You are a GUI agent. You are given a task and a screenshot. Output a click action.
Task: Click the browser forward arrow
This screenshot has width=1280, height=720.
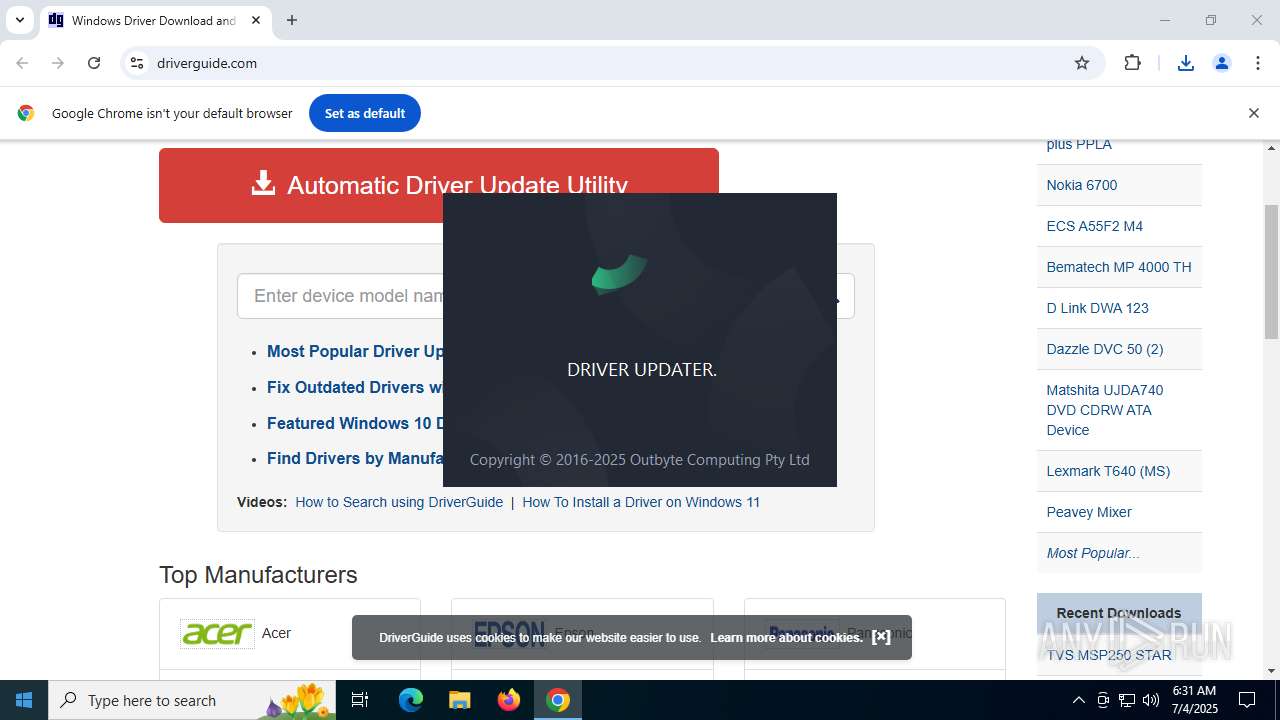coord(58,63)
